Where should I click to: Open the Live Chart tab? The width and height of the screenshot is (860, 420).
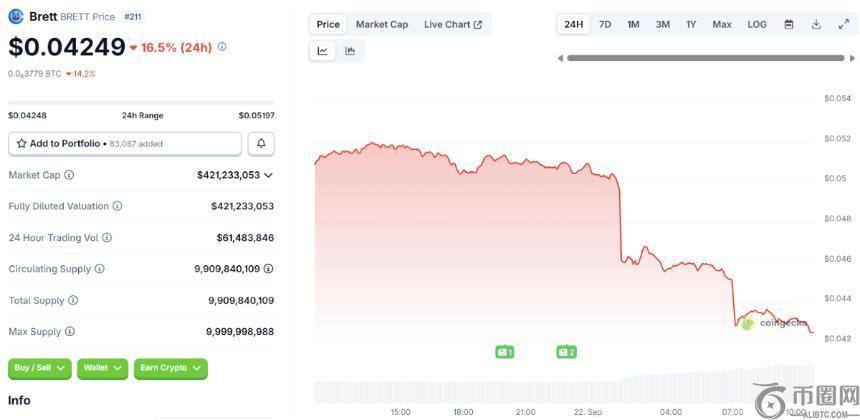coord(452,24)
